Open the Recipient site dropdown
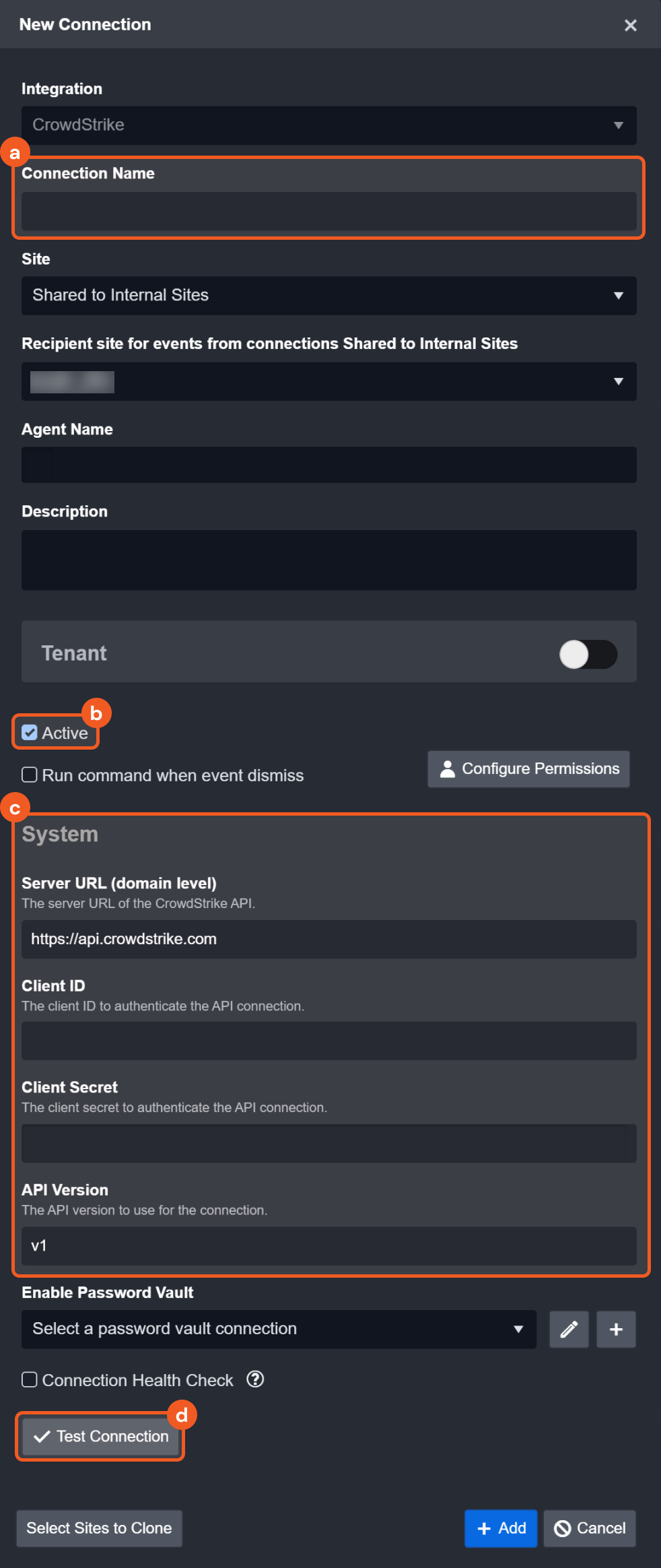Screen dimensions: 661x1568 [328, 381]
